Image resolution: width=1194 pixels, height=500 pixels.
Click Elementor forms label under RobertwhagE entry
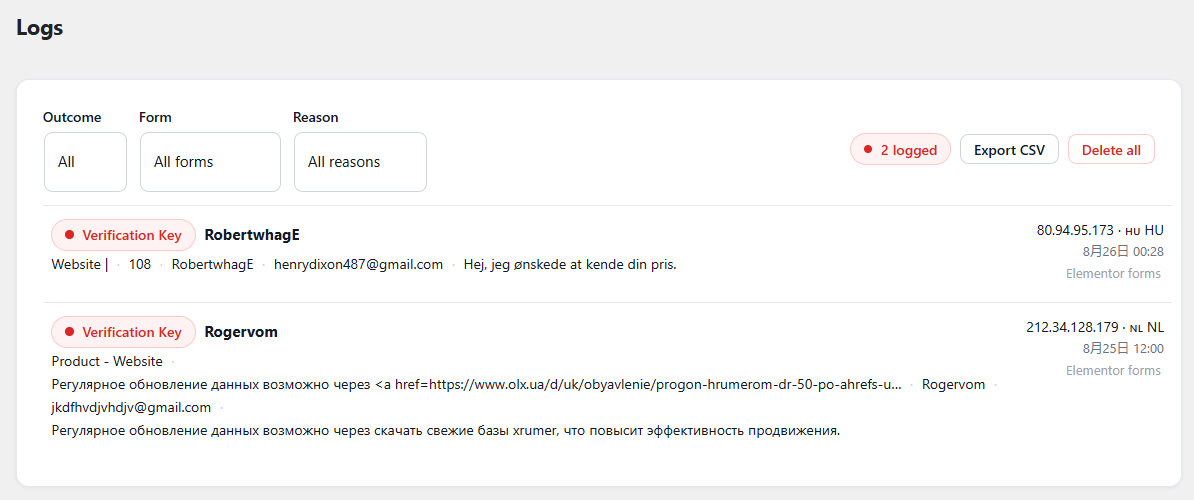(x=1113, y=273)
